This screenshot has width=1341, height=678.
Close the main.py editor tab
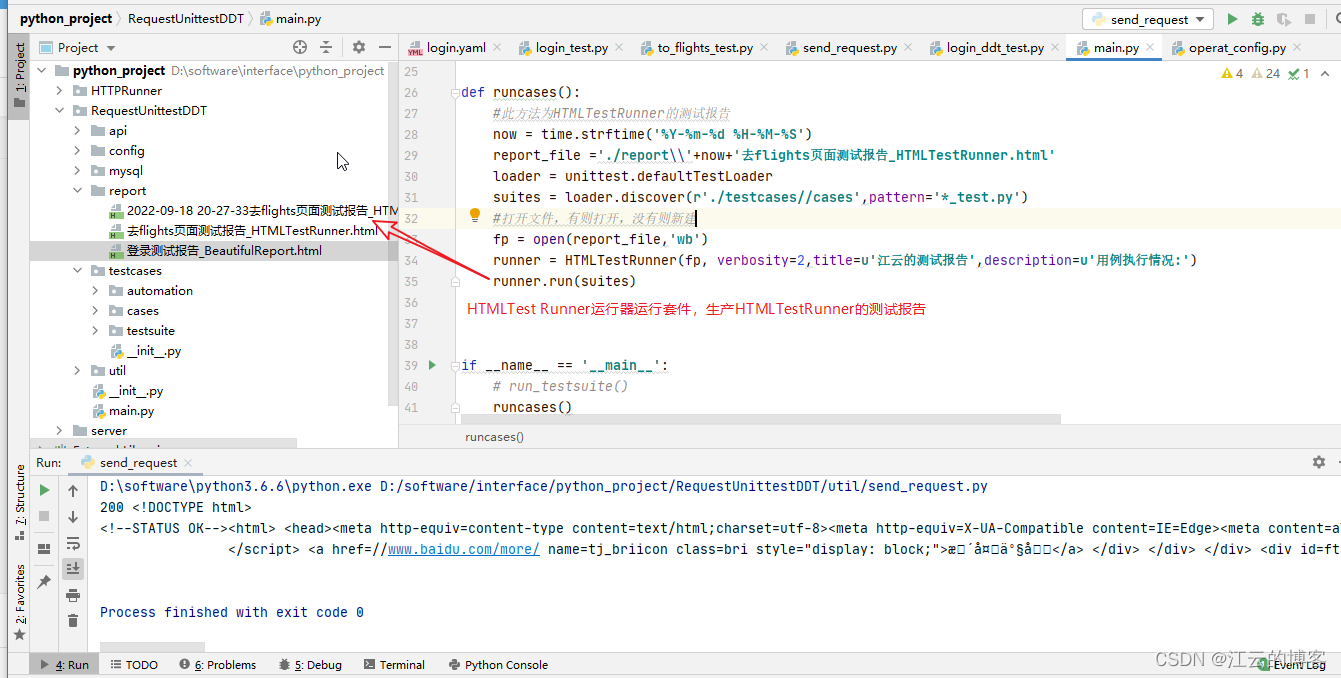click(1150, 48)
